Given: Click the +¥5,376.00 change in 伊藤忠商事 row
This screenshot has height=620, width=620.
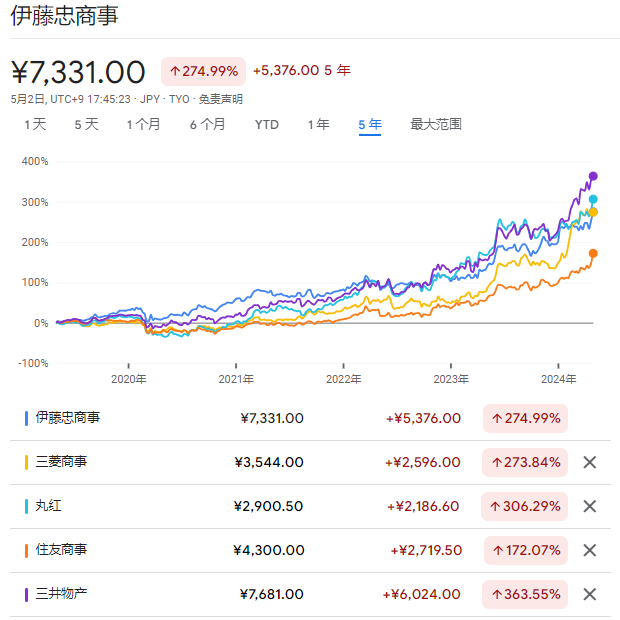Looking at the screenshot, I should pyautogui.click(x=423, y=418).
